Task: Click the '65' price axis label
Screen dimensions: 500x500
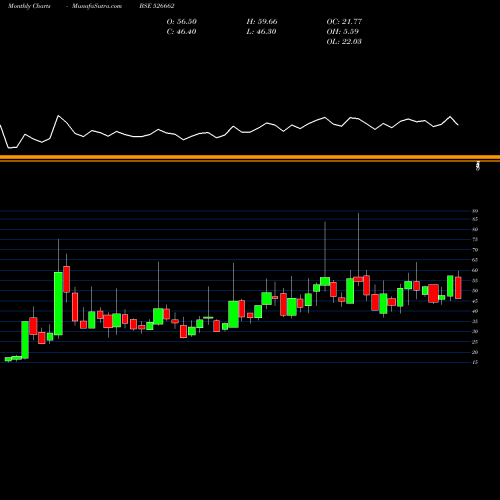Action: [x=475, y=260]
